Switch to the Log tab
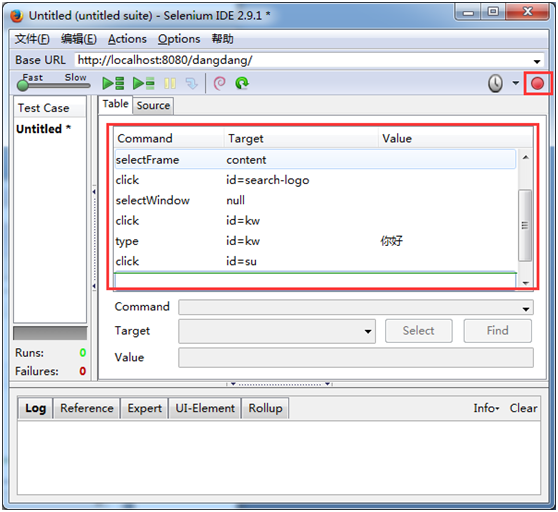This screenshot has height=512, width=558. tap(35, 408)
